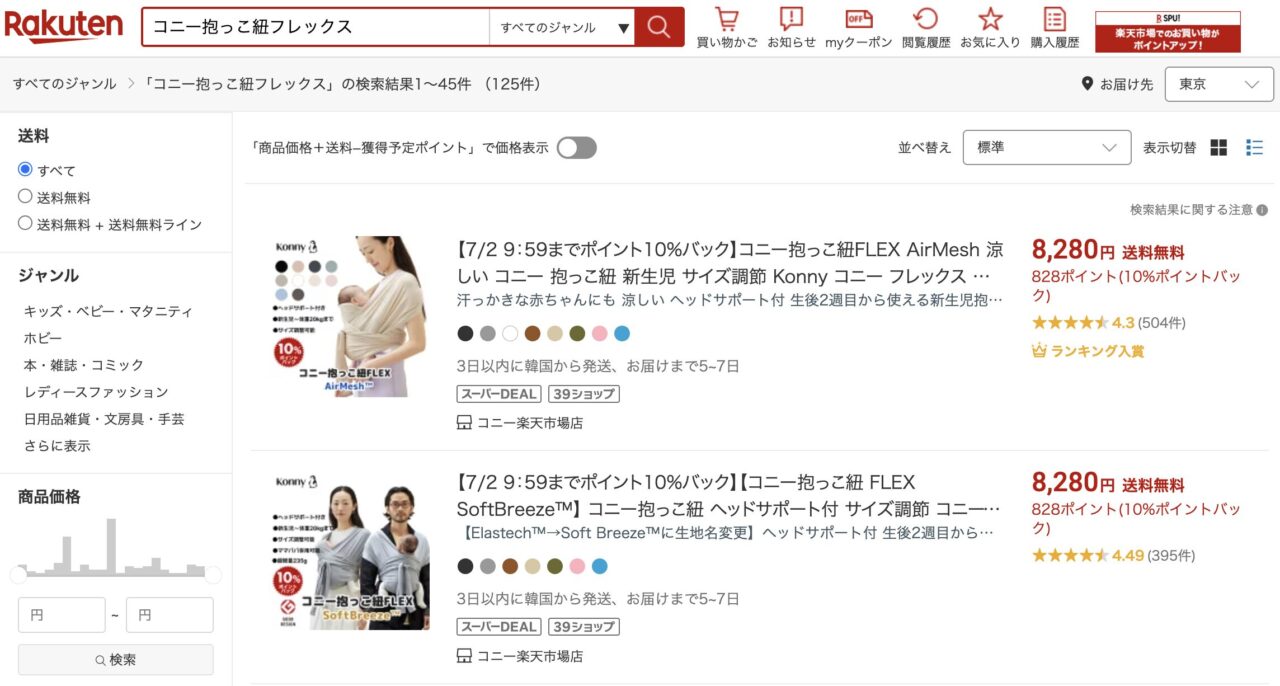
Task: Open the すべてのジャンル search category dropdown
Action: 562,27
